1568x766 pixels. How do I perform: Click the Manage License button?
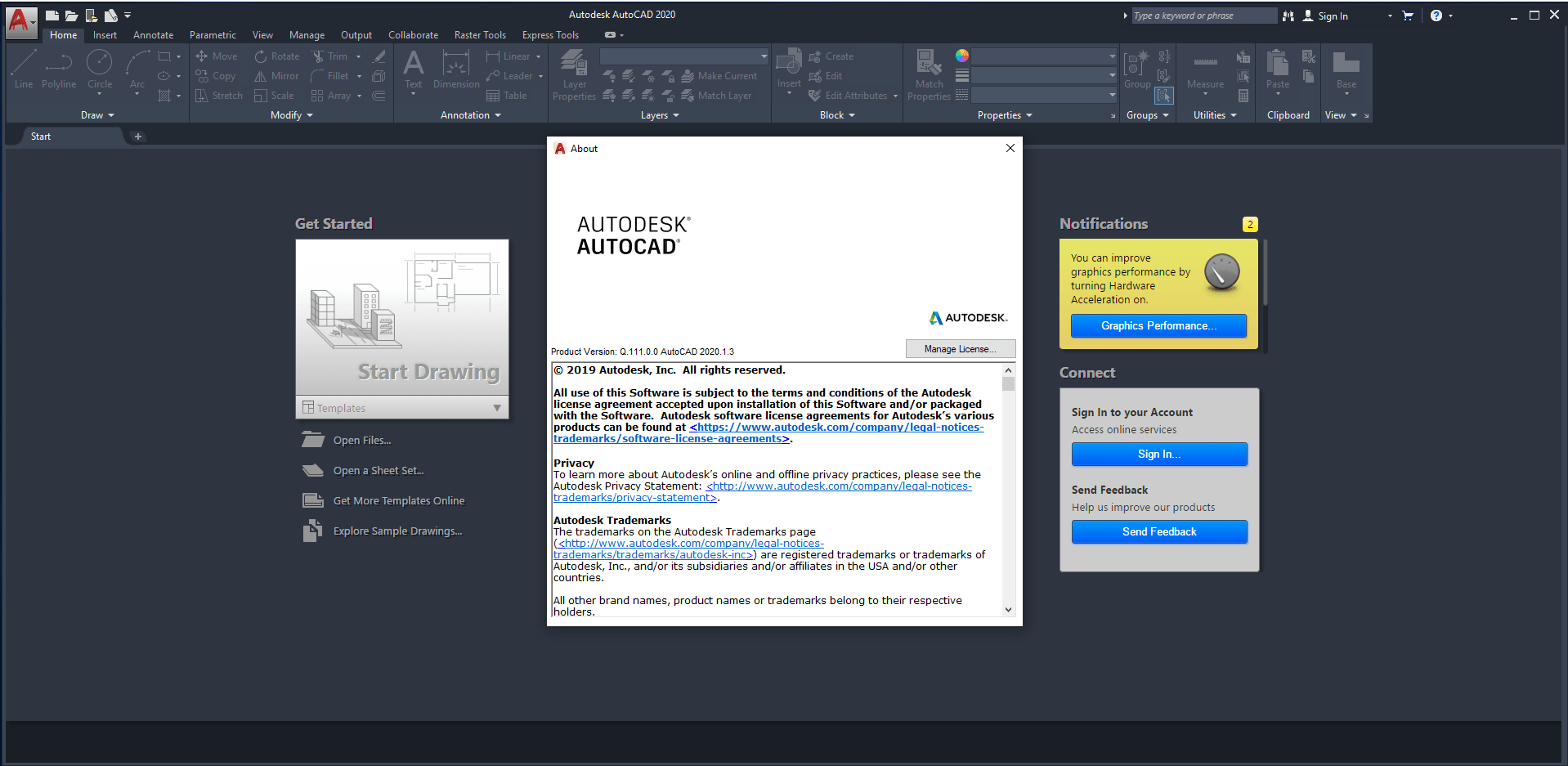click(x=961, y=349)
